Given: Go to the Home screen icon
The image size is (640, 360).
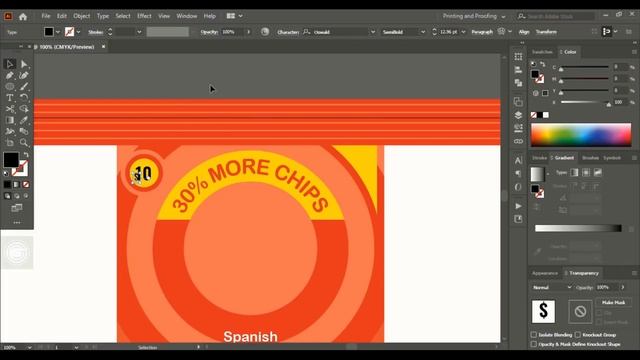Looking at the screenshot, I should 23,16.
